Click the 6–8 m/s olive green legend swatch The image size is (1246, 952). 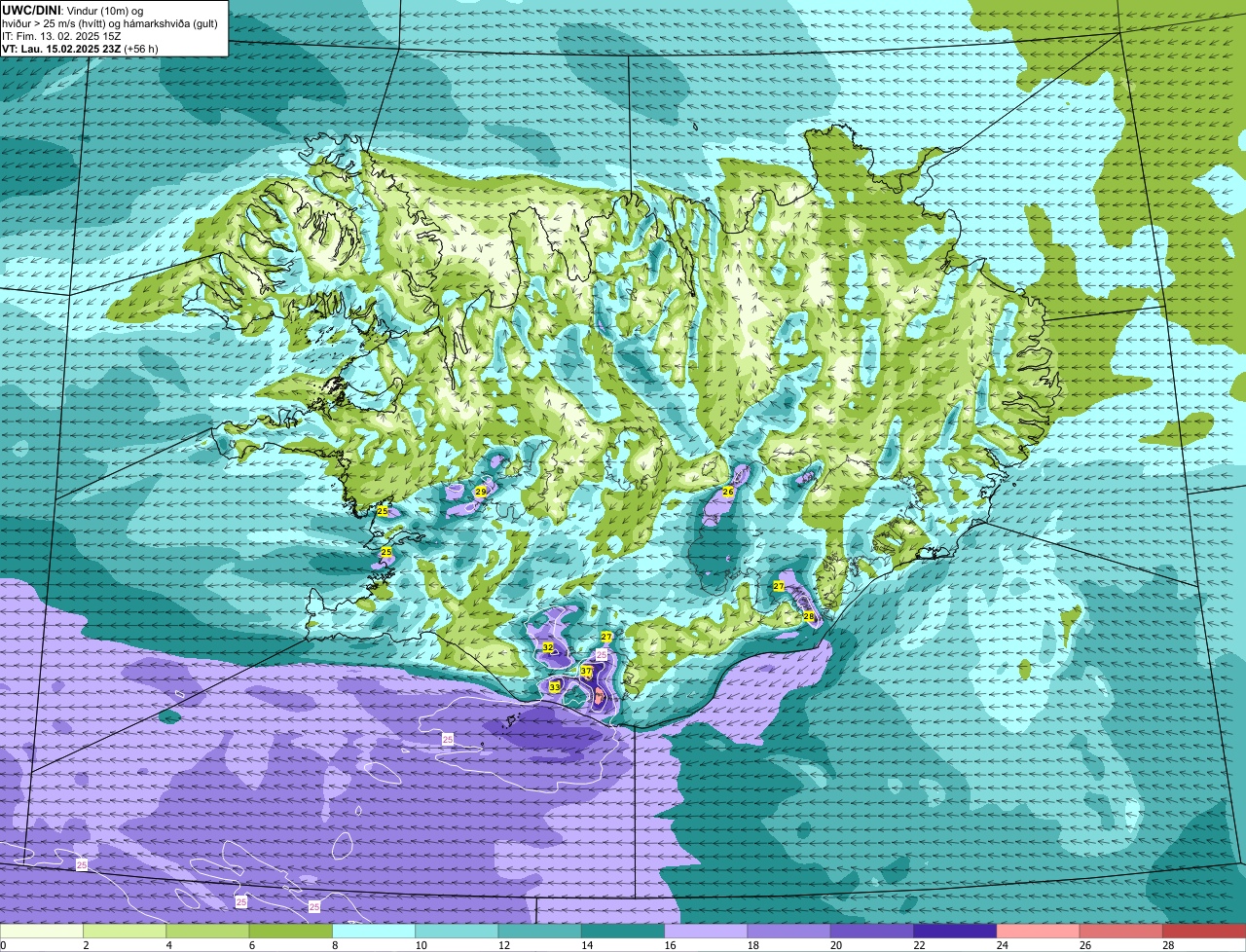[x=291, y=931]
